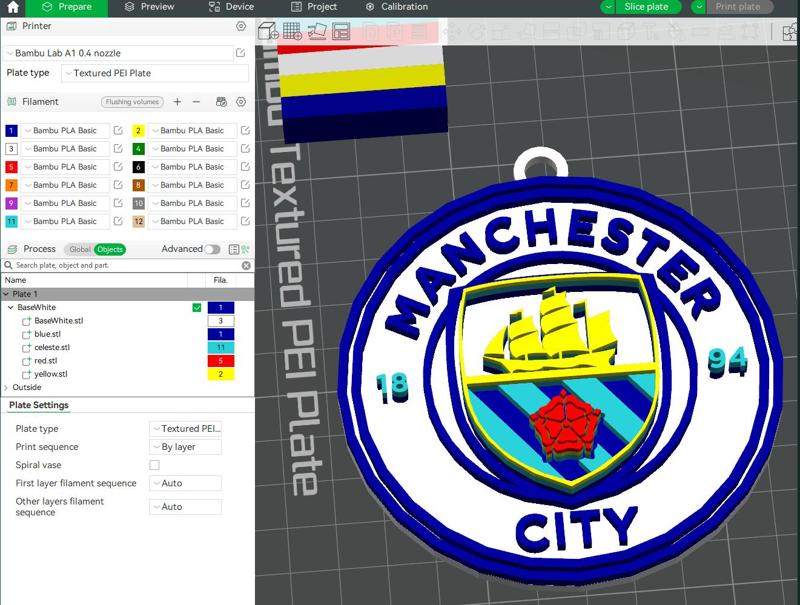Viewport: 800px width, 605px height.
Task: Toggle the Spiral vase checkbox
Action: click(154, 465)
